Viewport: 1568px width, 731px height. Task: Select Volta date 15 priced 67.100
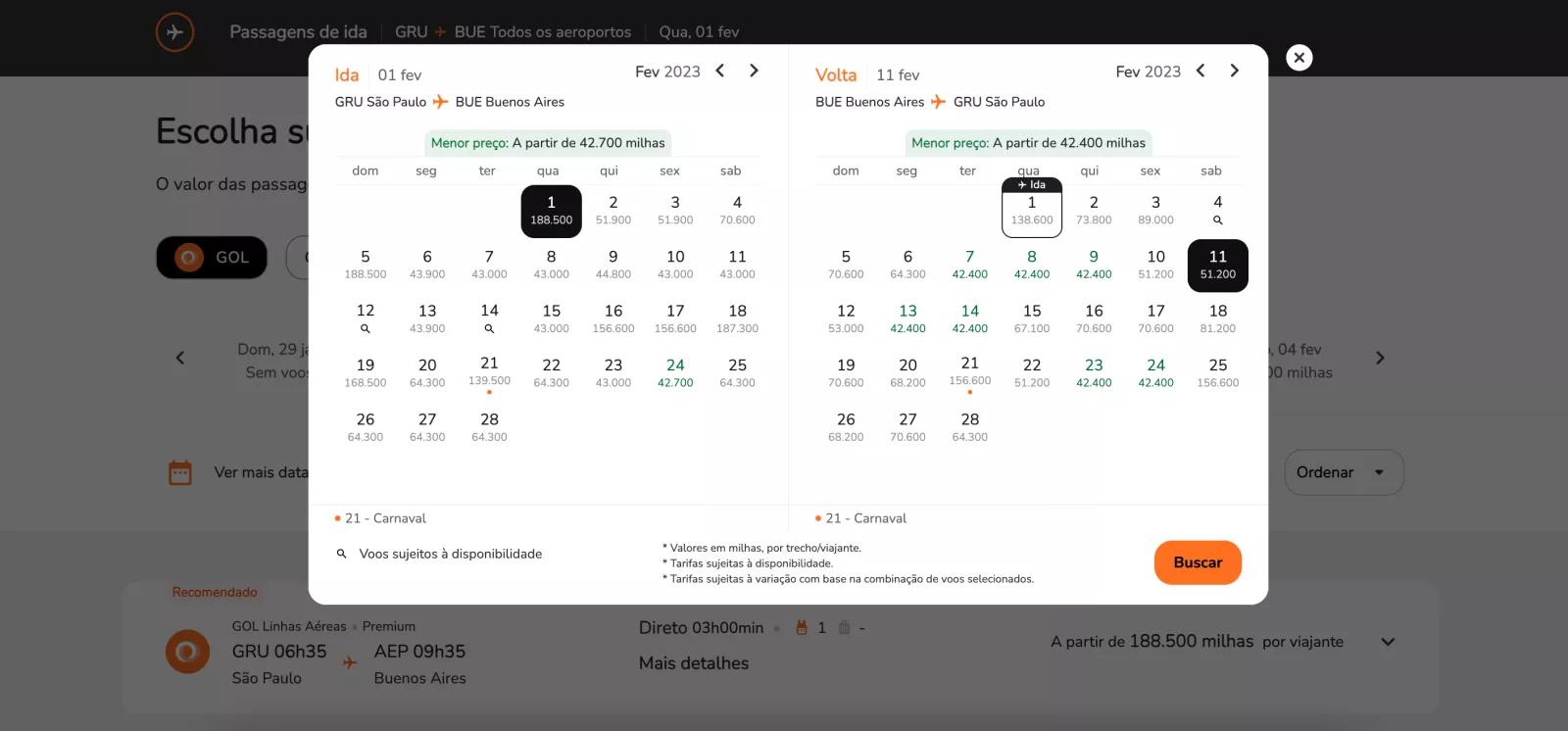pos(1032,318)
